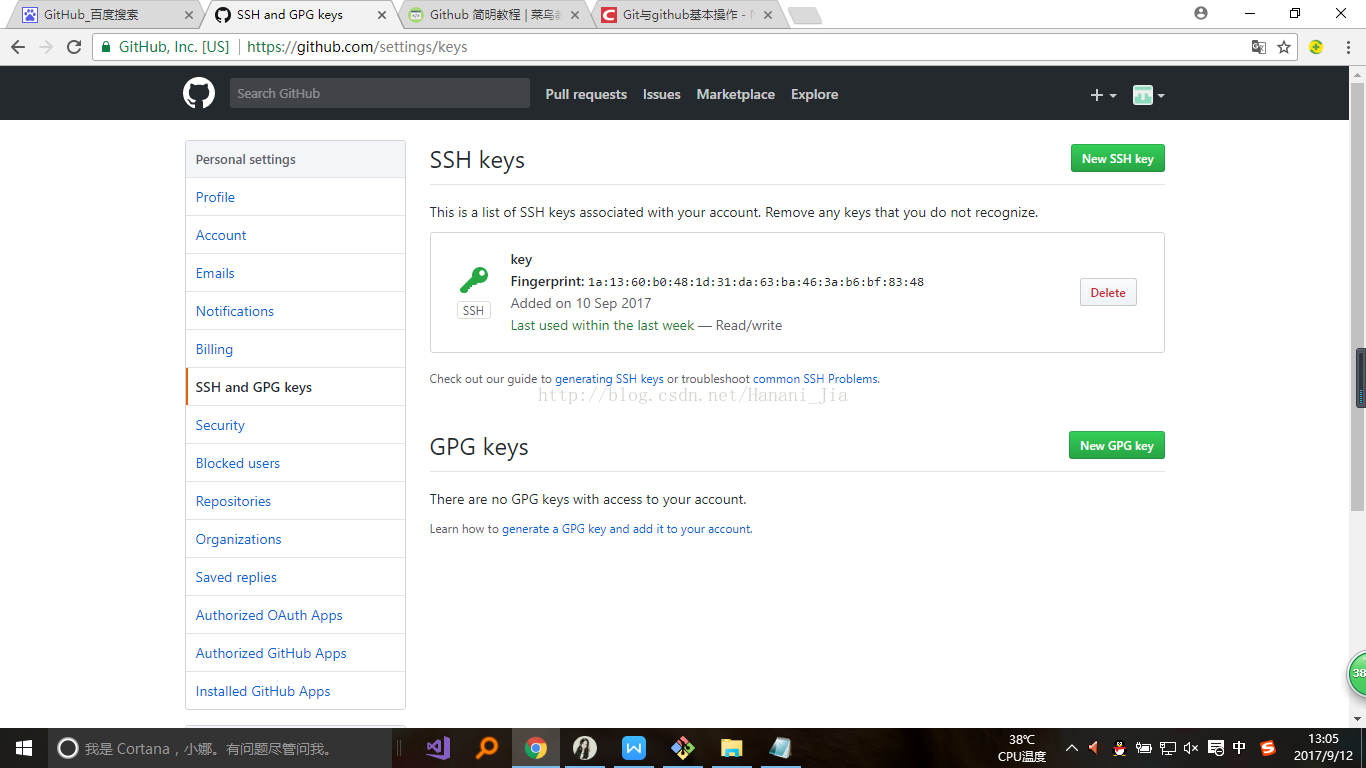Screen dimensions: 1366x768
Task: Open Authorized OAuth Apps
Action: tap(295, 615)
